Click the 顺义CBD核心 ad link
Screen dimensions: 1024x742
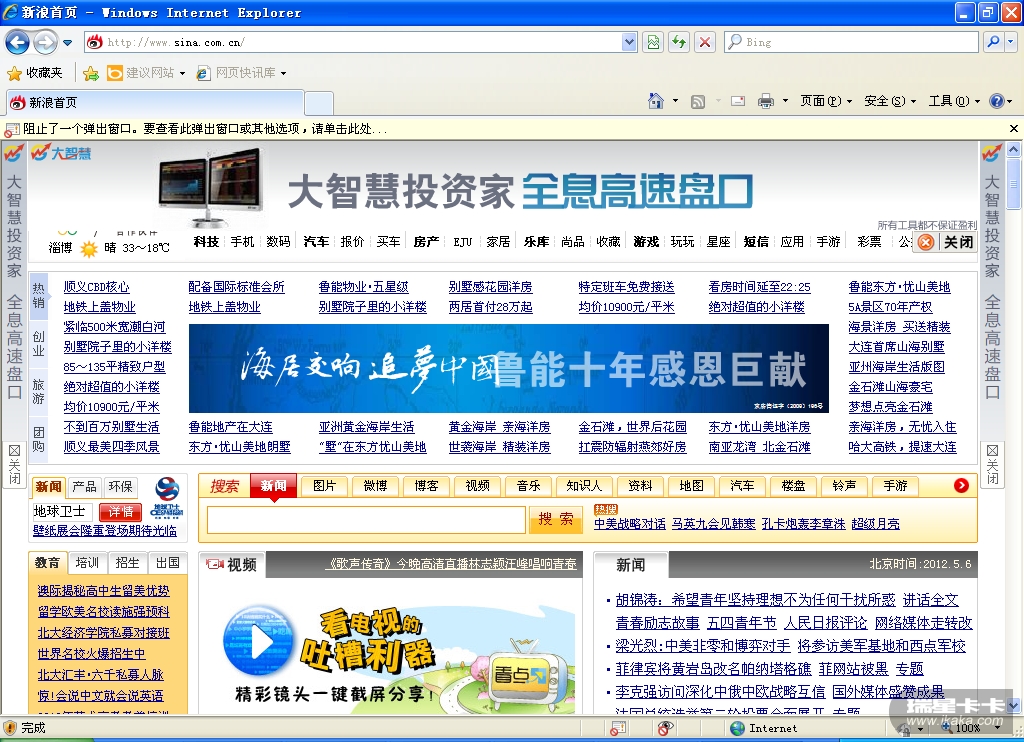(x=97, y=287)
